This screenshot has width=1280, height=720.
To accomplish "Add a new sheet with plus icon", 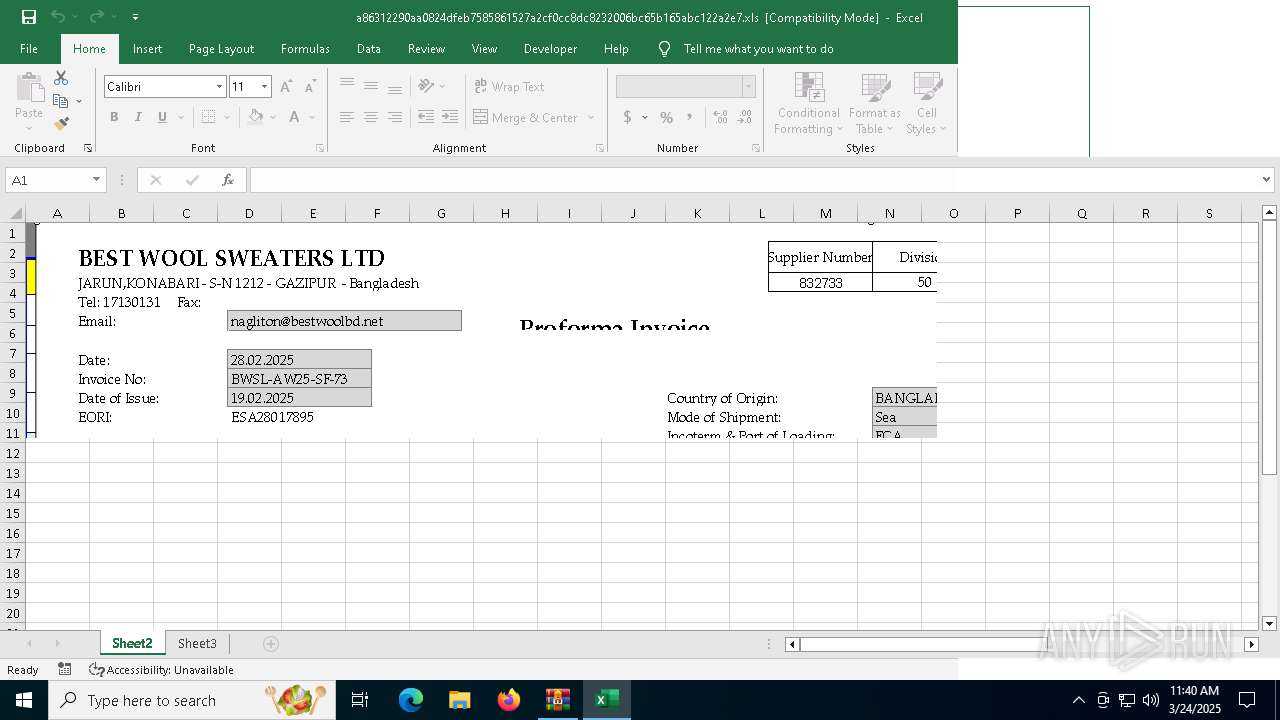I will (270, 644).
